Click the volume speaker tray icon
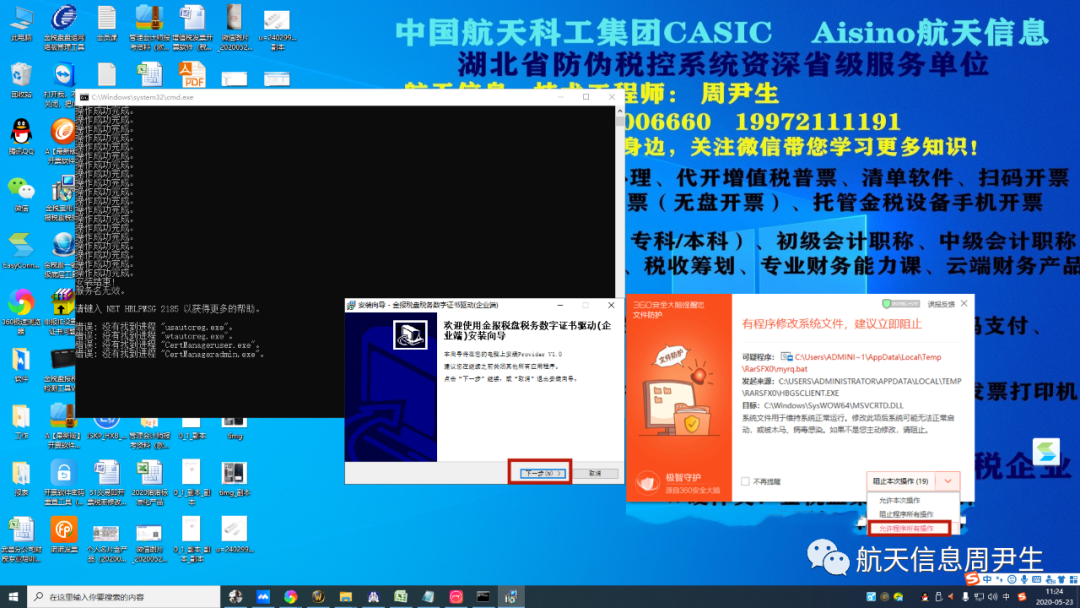This screenshot has height=608, width=1080. pyautogui.click(x=992, y=597)
